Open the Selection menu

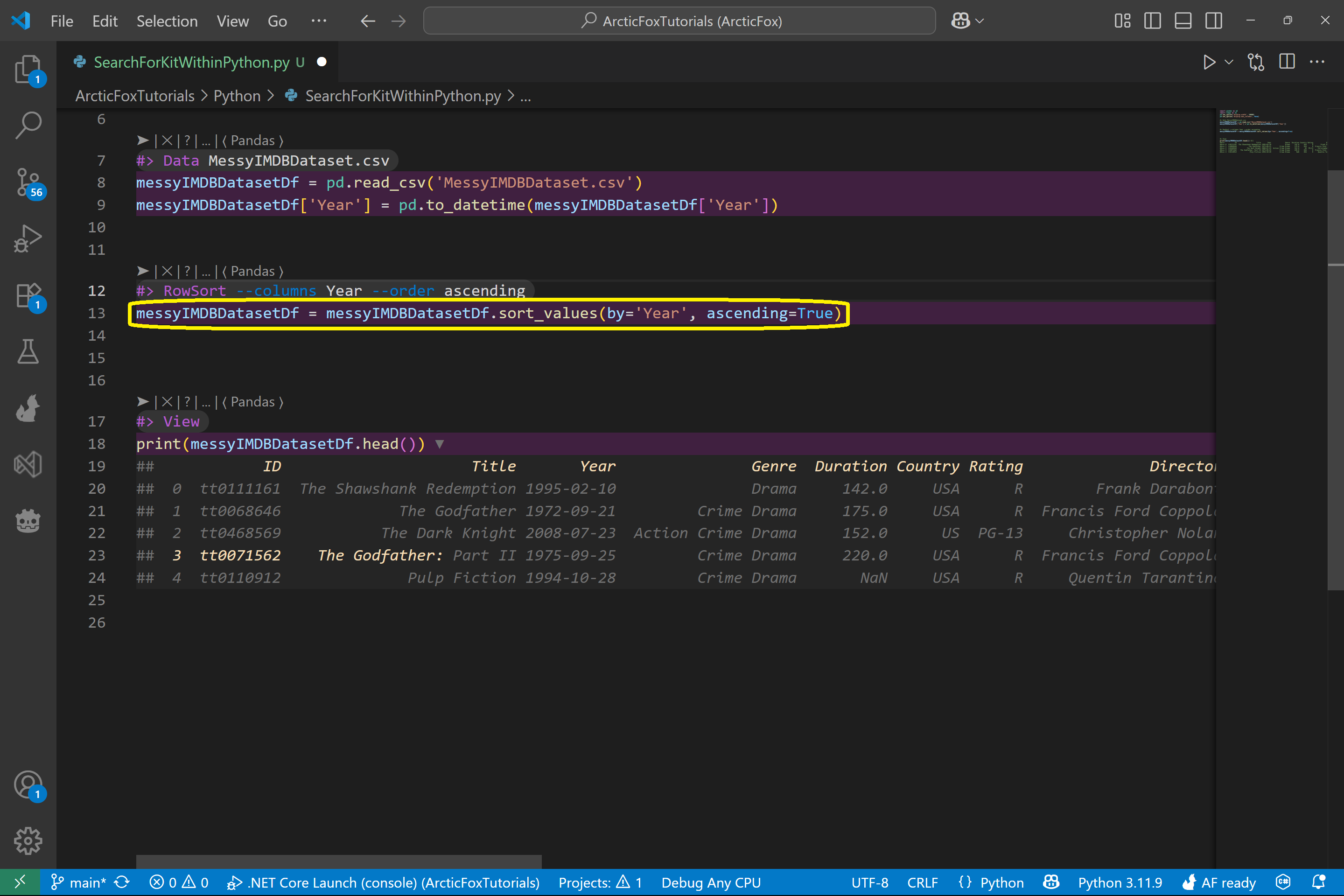coord(167,21)
